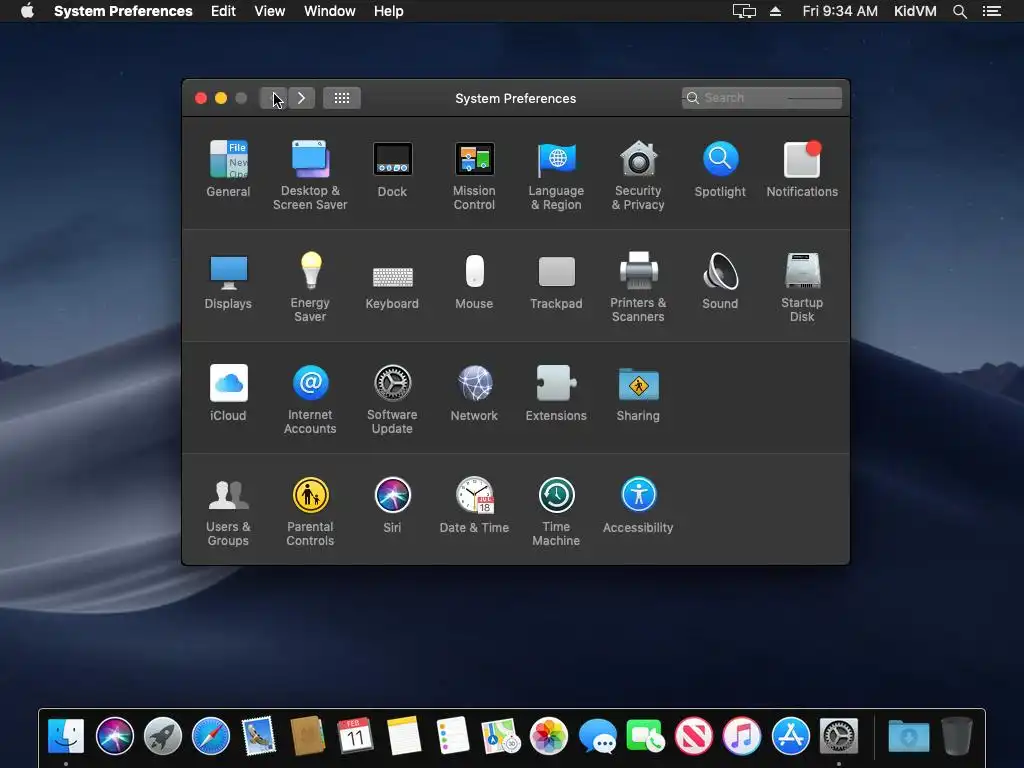1024x768 pixels.
Task: Open the iCloud preferences pane
Action: [x=228, y=392]
